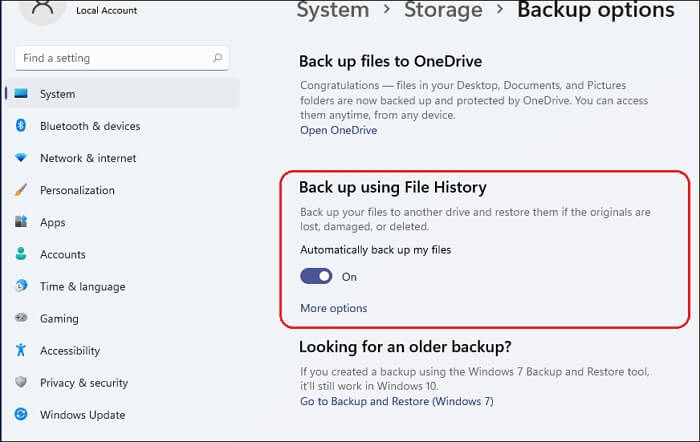Turn off Automatically back up my files
Screen dimensions: 700x442
pos(317,276)
